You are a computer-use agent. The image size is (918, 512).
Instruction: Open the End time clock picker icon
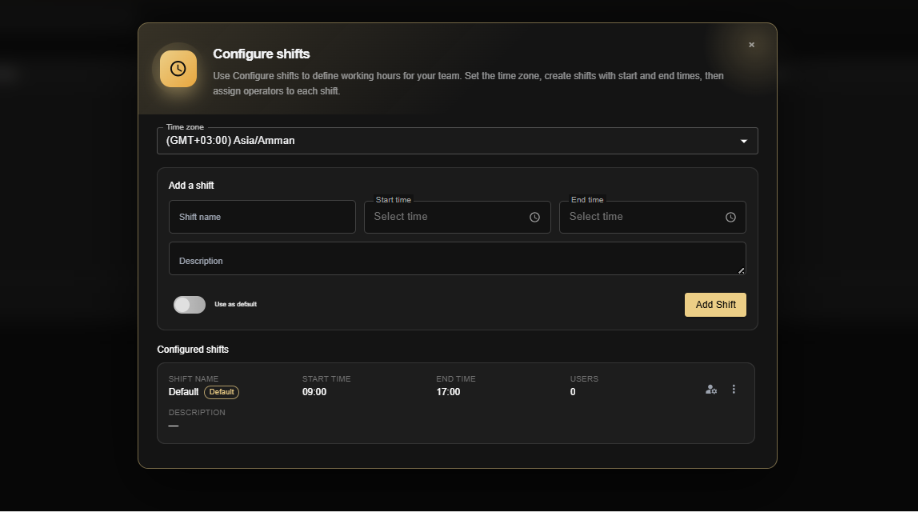point(730,217)
